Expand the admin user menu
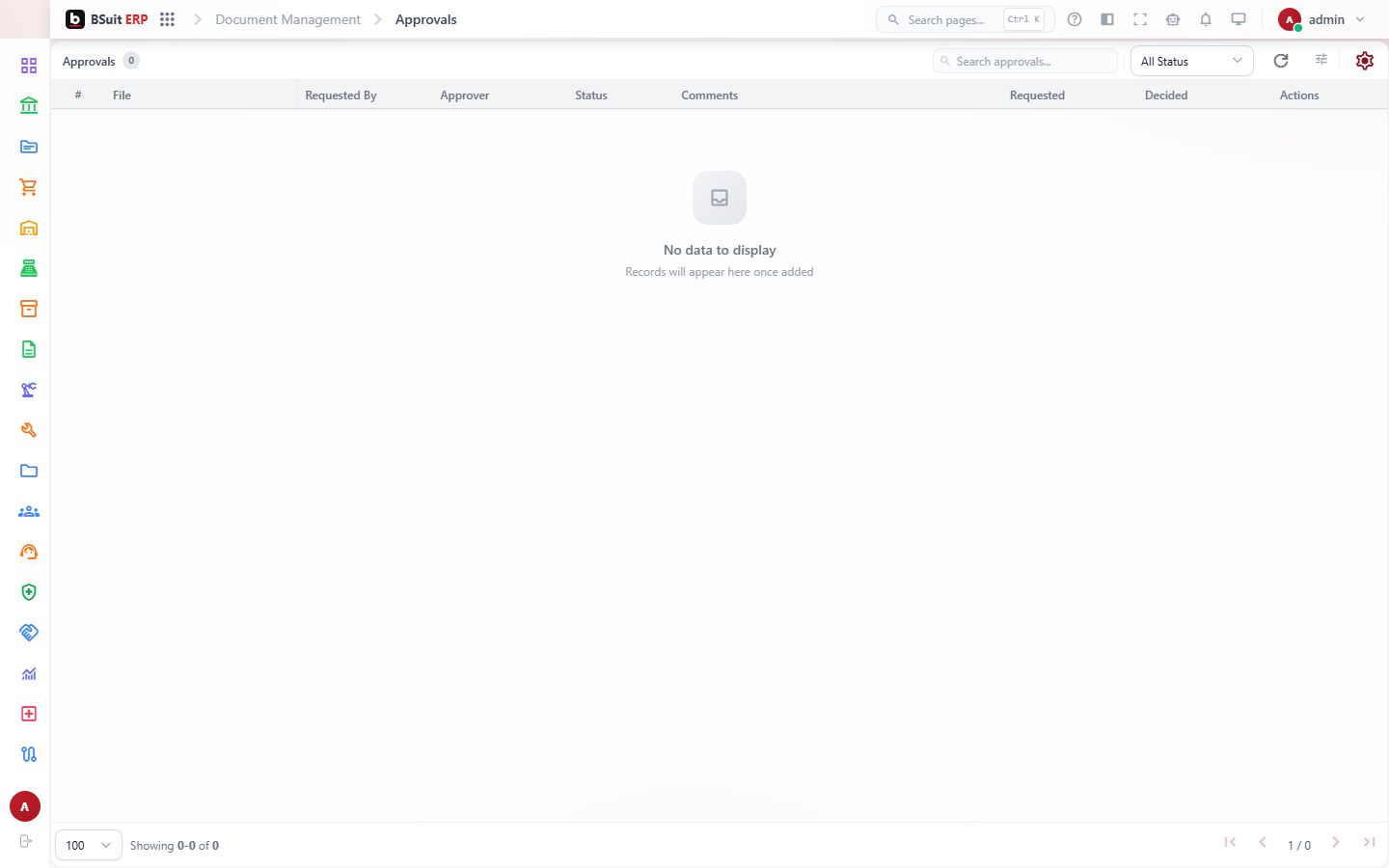The image size is (1389, 868). pos(1322,19)
